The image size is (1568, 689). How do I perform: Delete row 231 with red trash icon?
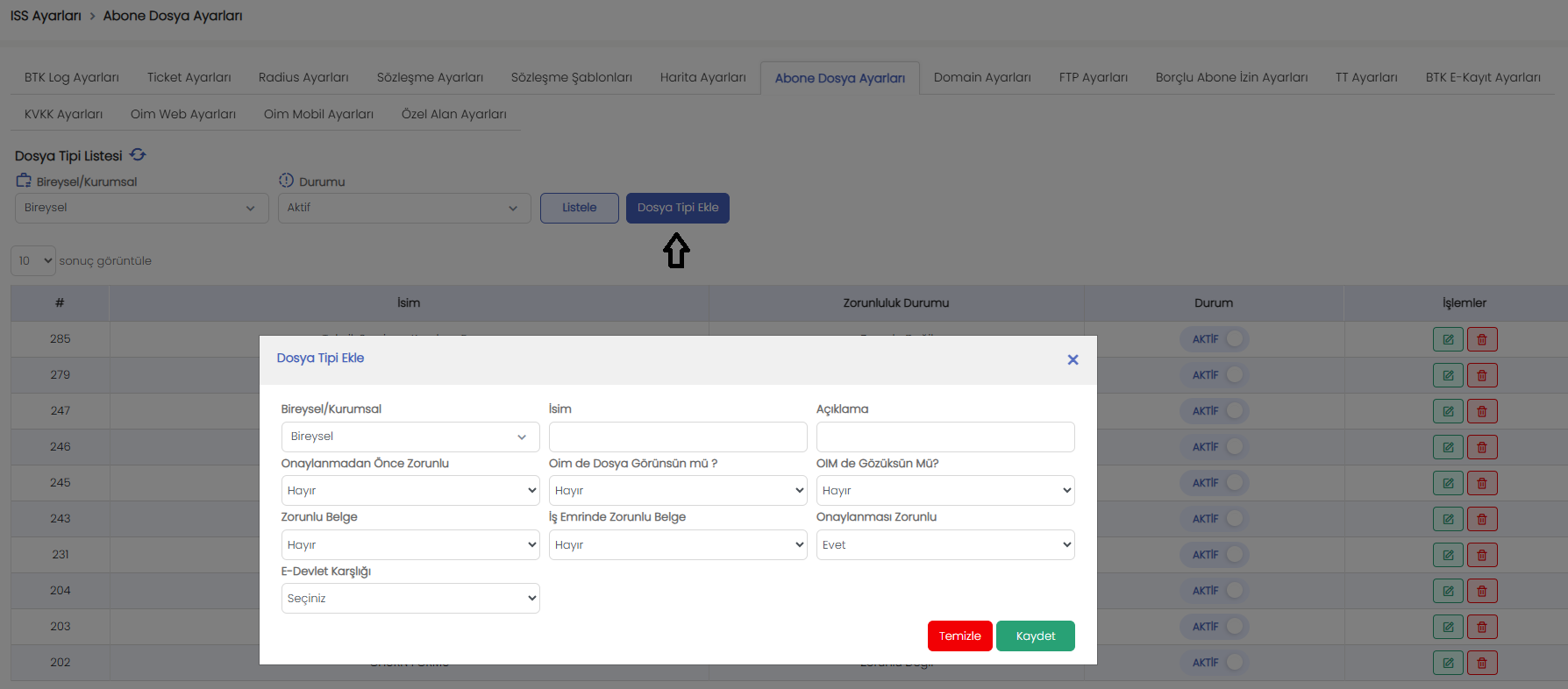pos(1482,555)
